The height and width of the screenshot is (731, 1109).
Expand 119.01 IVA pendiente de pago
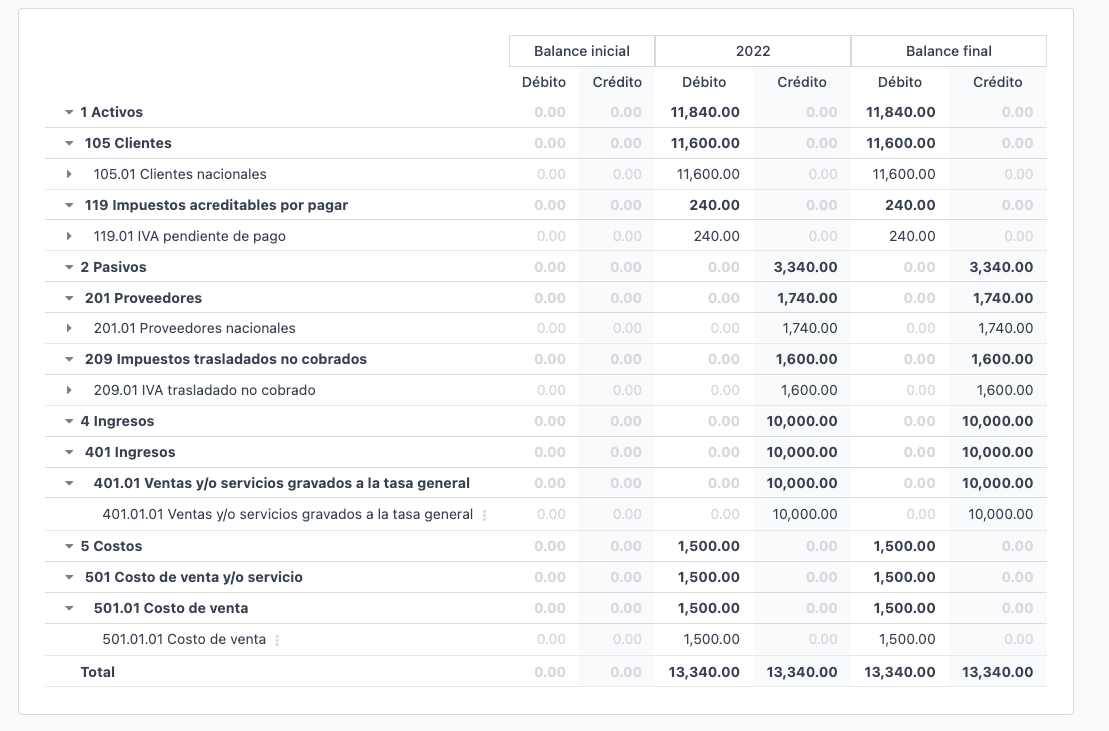(69, 237)
